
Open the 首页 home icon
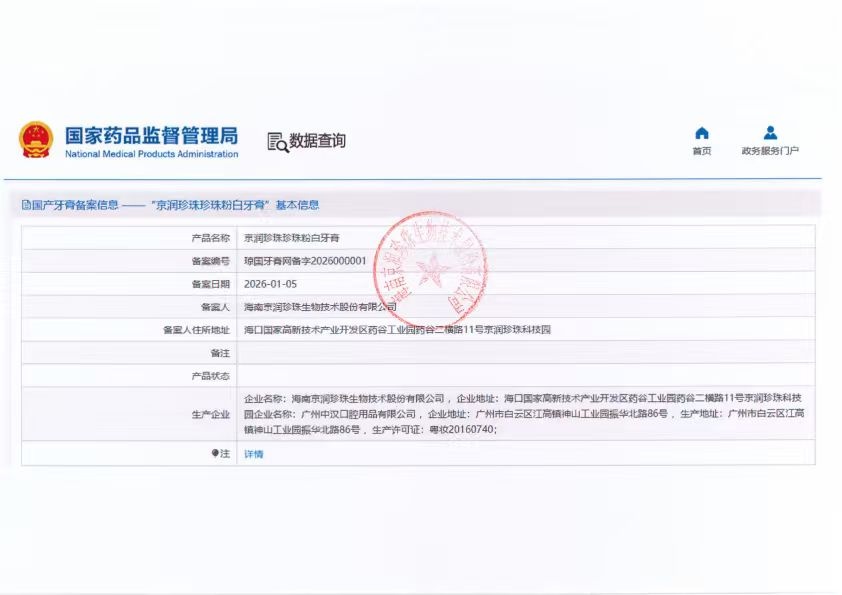702,133
